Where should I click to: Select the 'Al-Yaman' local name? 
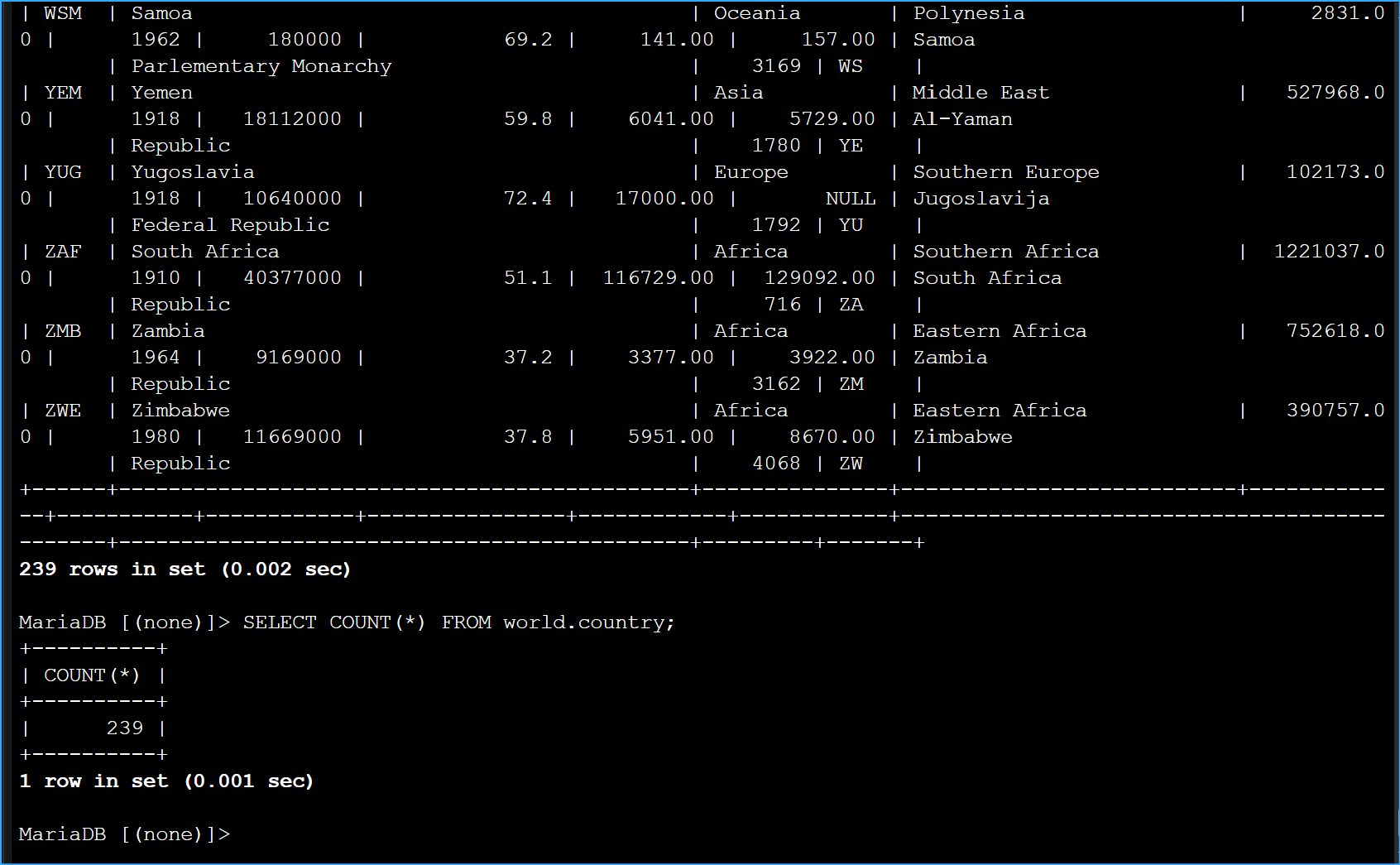[x=962, y=119]
